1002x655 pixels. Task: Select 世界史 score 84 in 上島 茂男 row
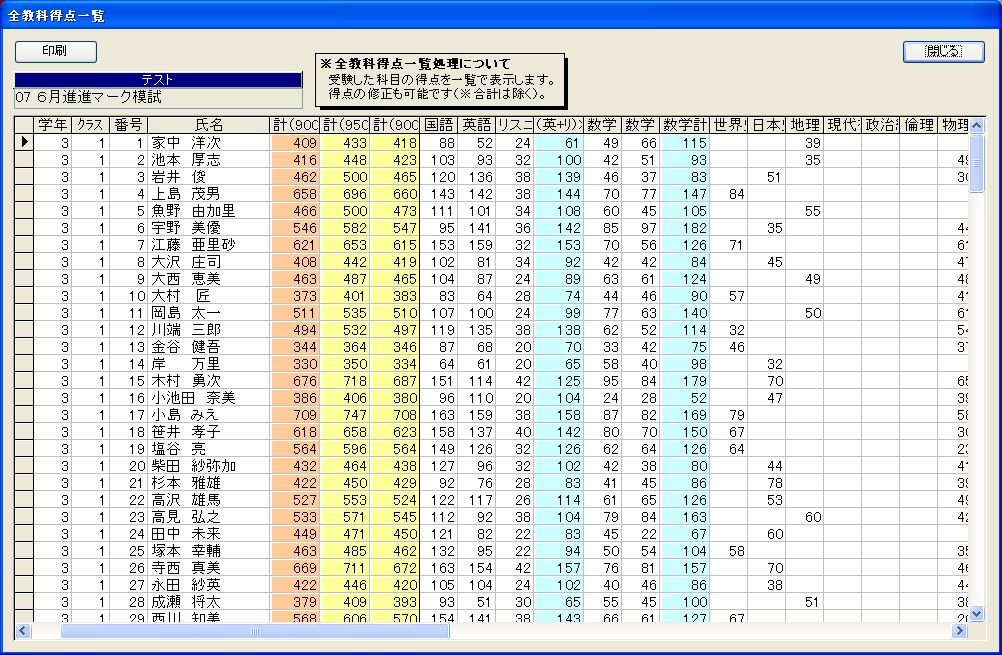point(728,194)
